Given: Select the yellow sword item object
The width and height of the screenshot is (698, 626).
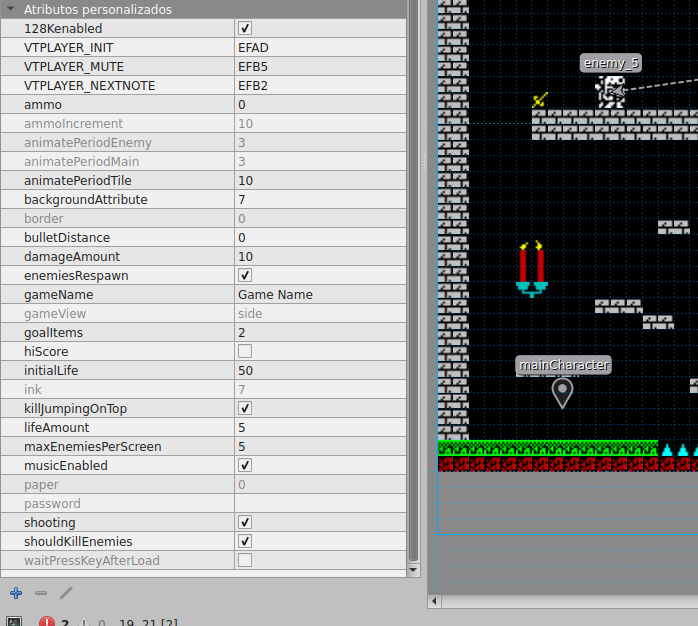Looking at the screenshot, I should (540, 100).
